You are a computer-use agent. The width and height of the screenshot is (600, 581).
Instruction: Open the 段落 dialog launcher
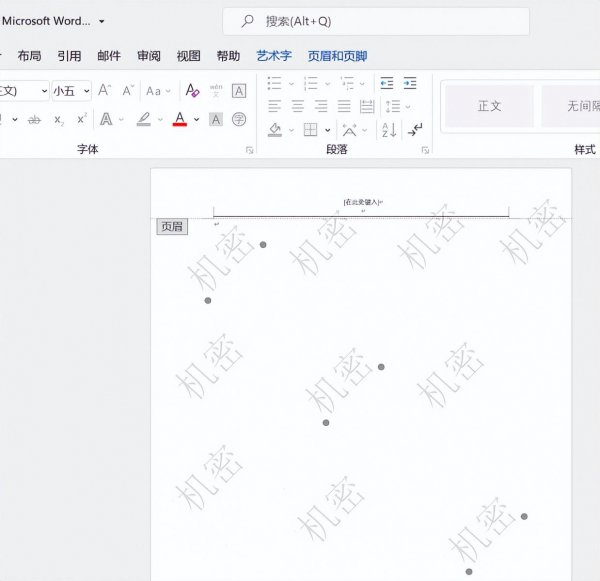(x=425, y=150)
